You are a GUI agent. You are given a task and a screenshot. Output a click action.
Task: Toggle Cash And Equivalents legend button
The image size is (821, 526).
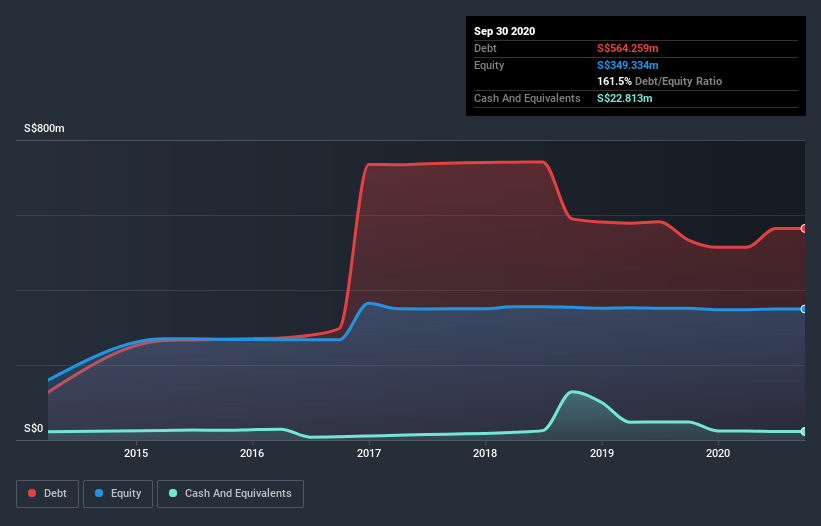[230, 494]
